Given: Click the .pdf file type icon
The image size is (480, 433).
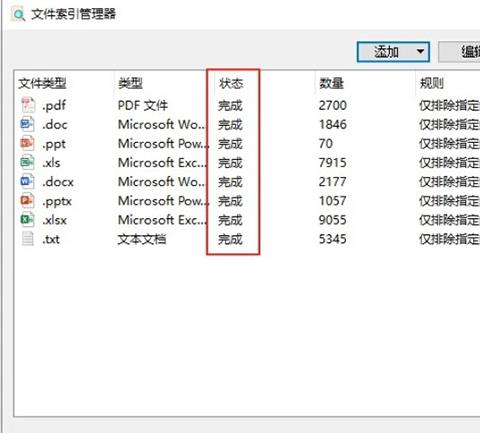Looking at the screenshot, I should [28, 105].
